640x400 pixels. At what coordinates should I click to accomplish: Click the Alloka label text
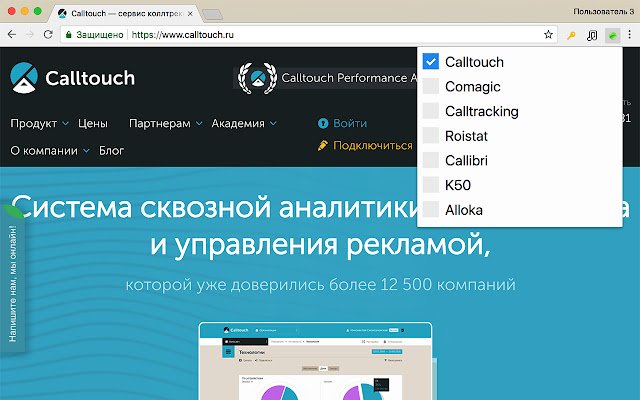[x=464, y=210]
